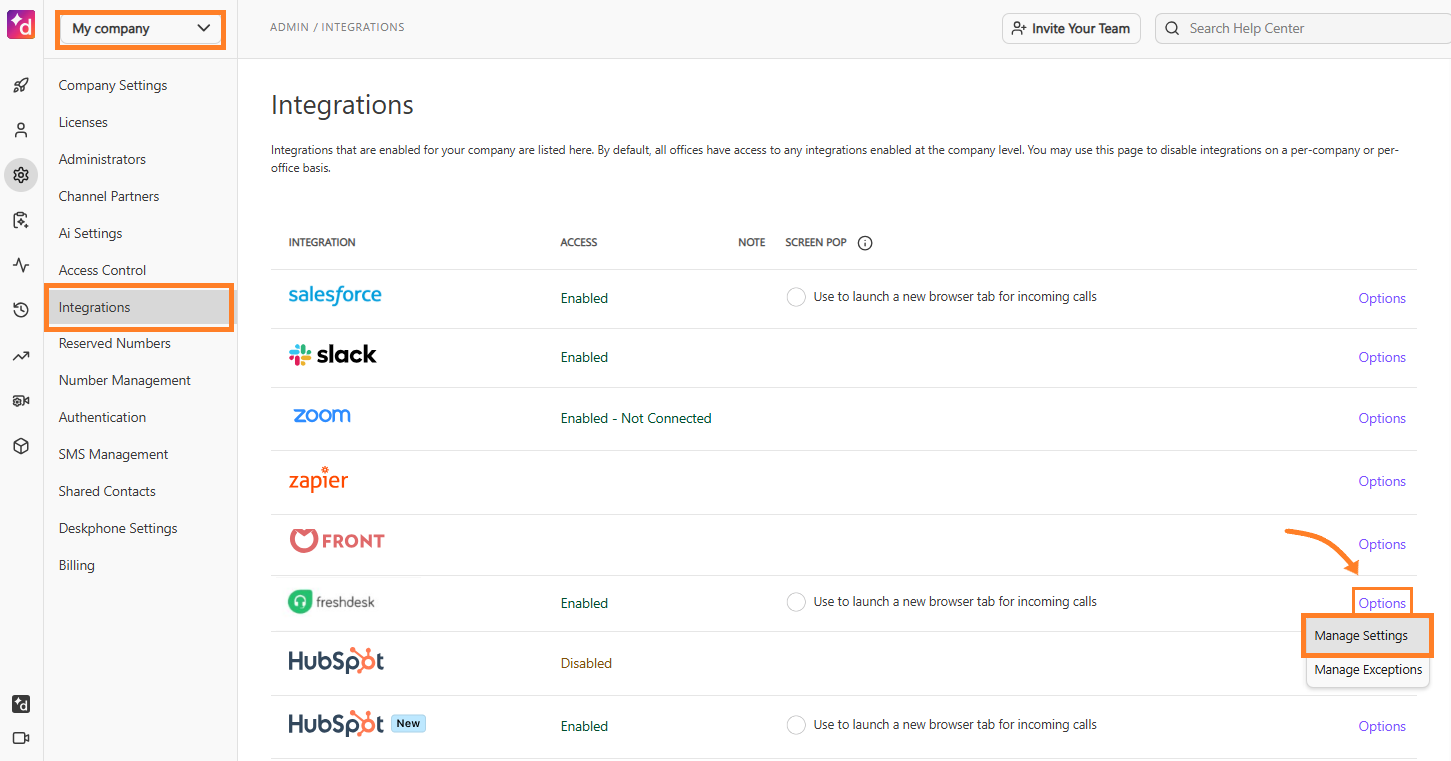Open Options for Salesforce
The image size is (1451, 761).
pos(1382,298)
